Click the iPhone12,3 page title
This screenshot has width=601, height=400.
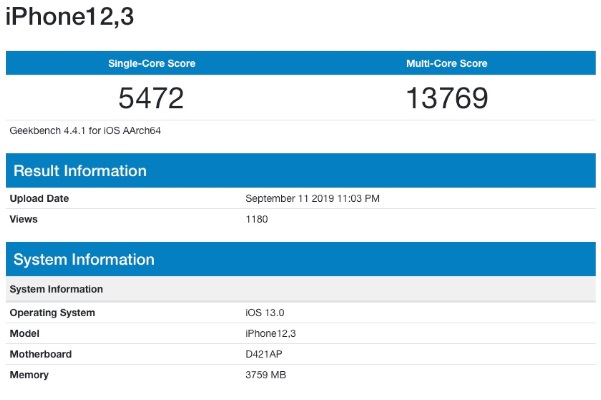point(70,16)
